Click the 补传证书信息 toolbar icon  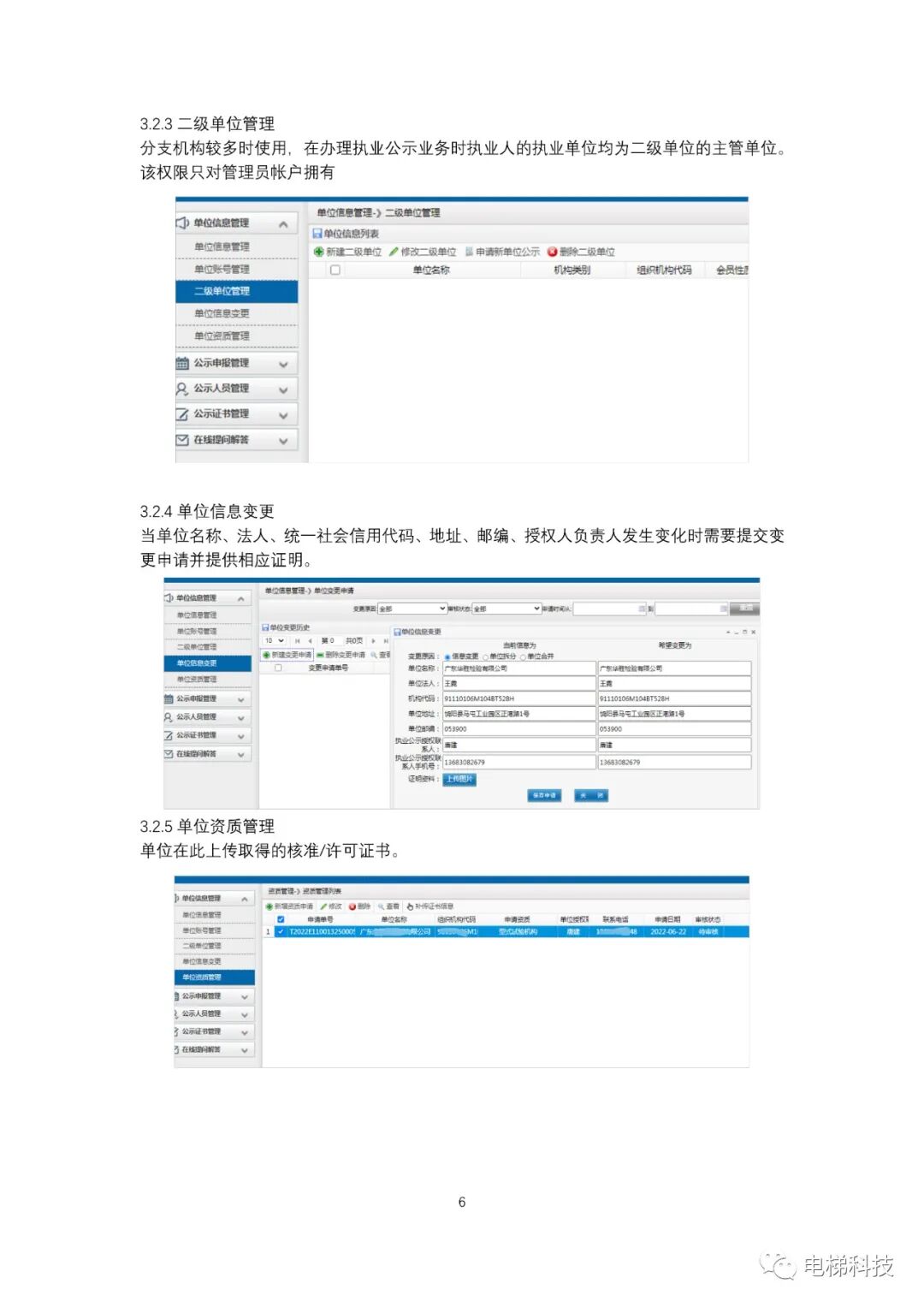(412, 905)
